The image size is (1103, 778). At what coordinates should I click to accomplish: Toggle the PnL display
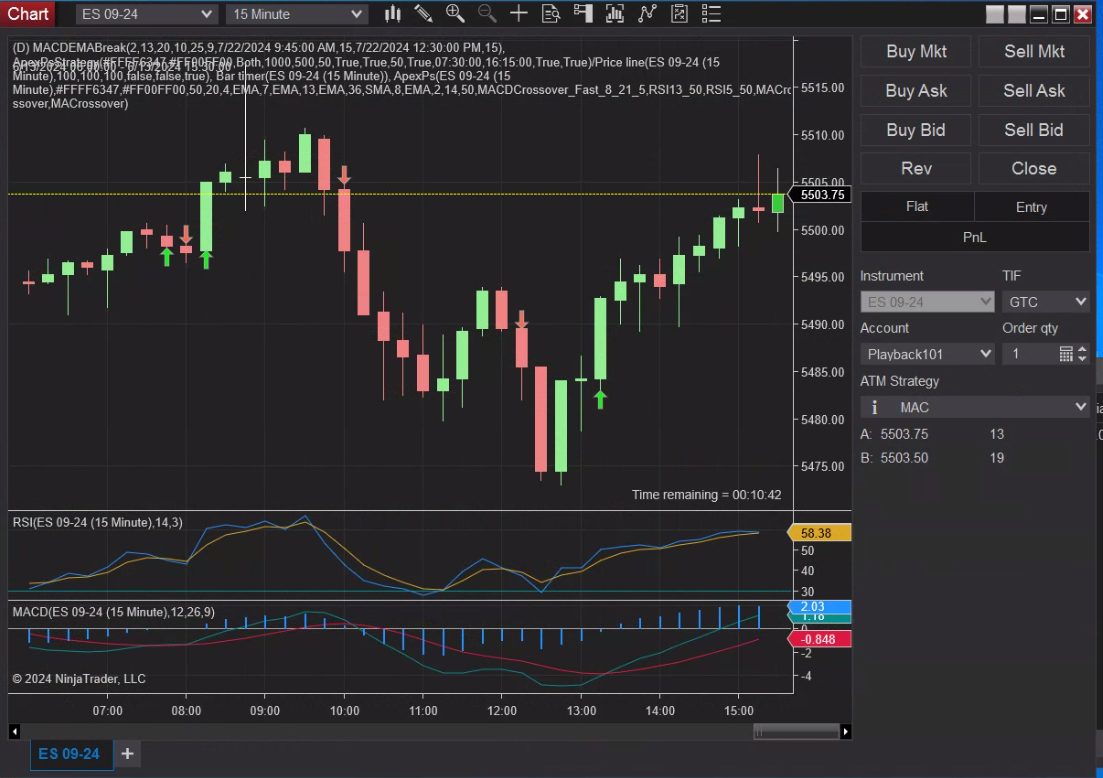(974, 237)
